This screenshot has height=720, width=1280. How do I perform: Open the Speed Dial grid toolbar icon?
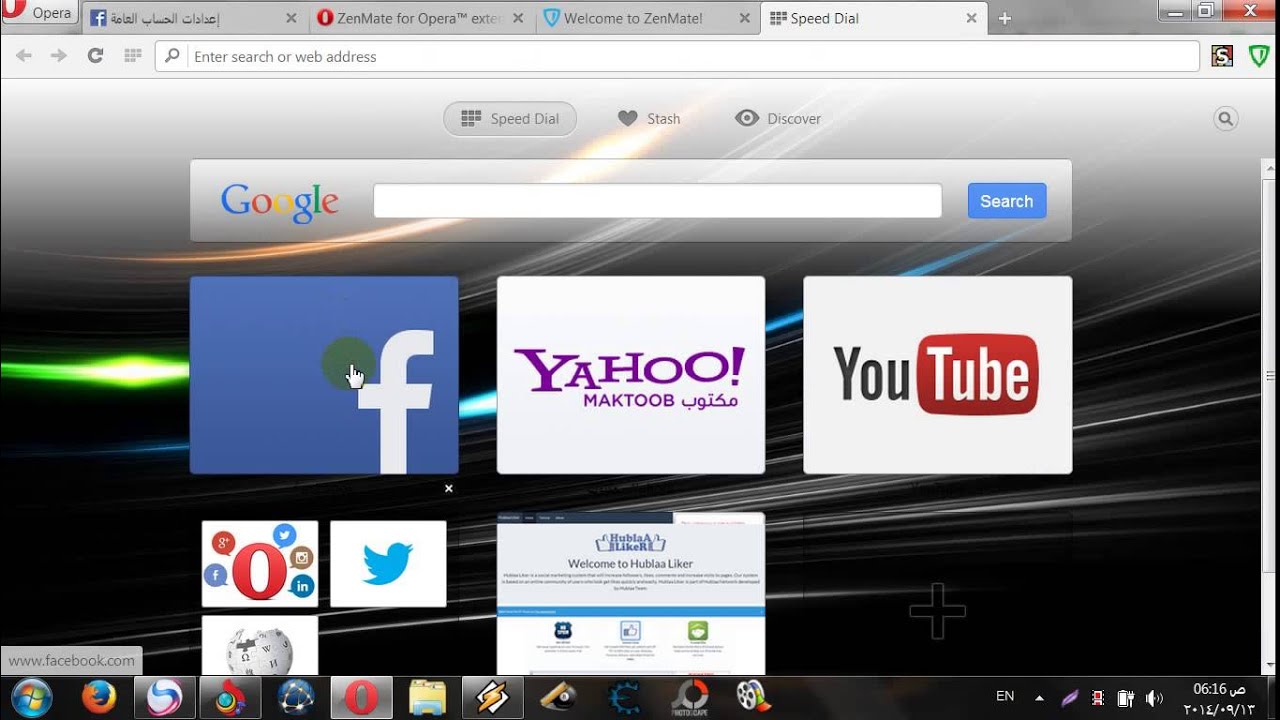pyautogui.click(x=131, y=56)
